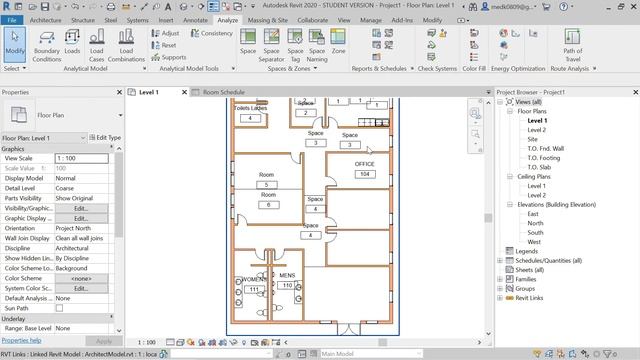Click the Apply button
The image size is (640, 360).
pos(104,341)
